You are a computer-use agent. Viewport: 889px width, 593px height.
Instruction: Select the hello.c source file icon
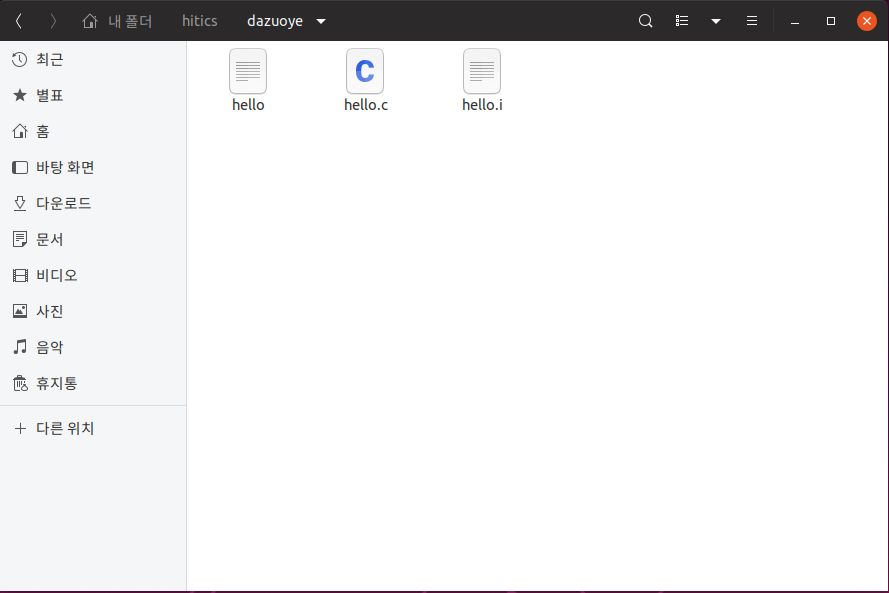pyautogui.click(x=365, y=71)
